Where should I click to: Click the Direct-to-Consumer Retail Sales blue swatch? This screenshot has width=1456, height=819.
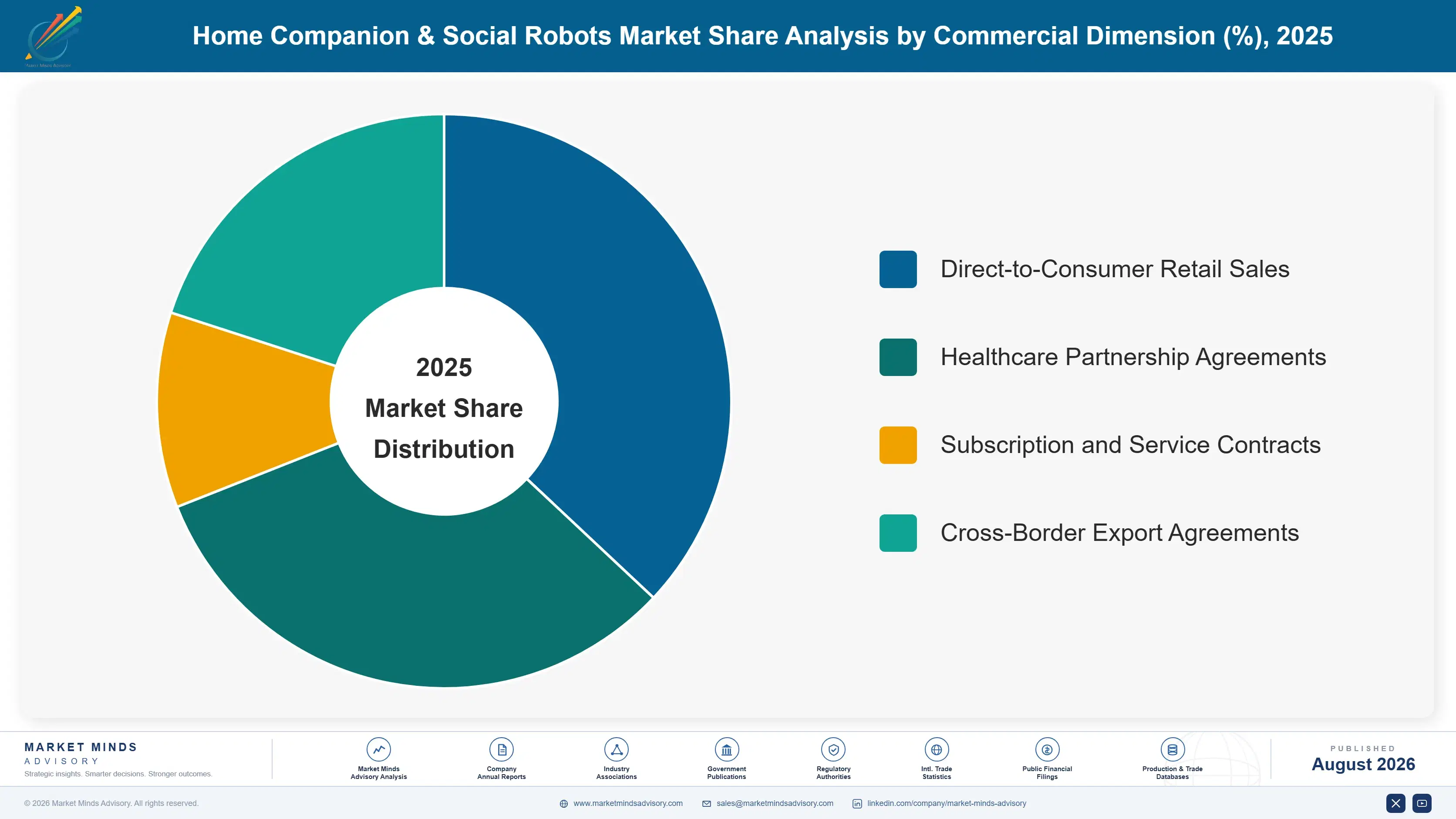point(897,269)
